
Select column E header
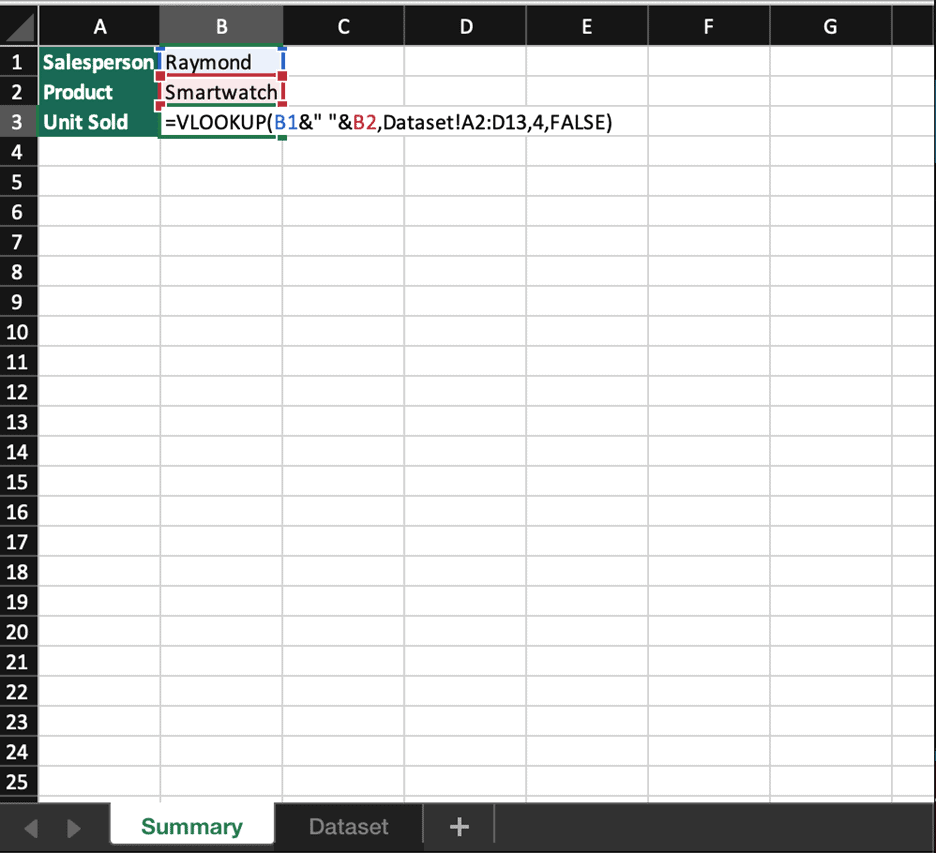click(587, 26)
